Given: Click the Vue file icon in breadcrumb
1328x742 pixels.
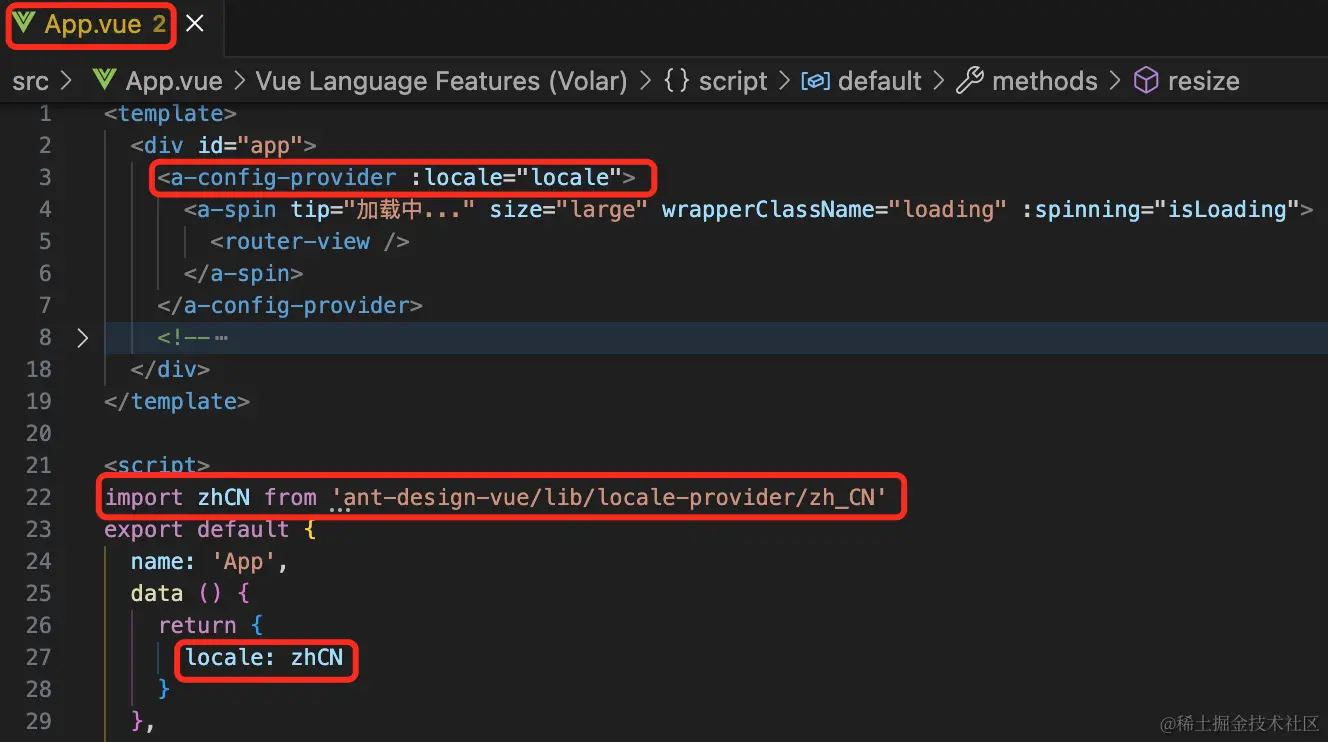Looking at the screenshot, I should 103,81.
